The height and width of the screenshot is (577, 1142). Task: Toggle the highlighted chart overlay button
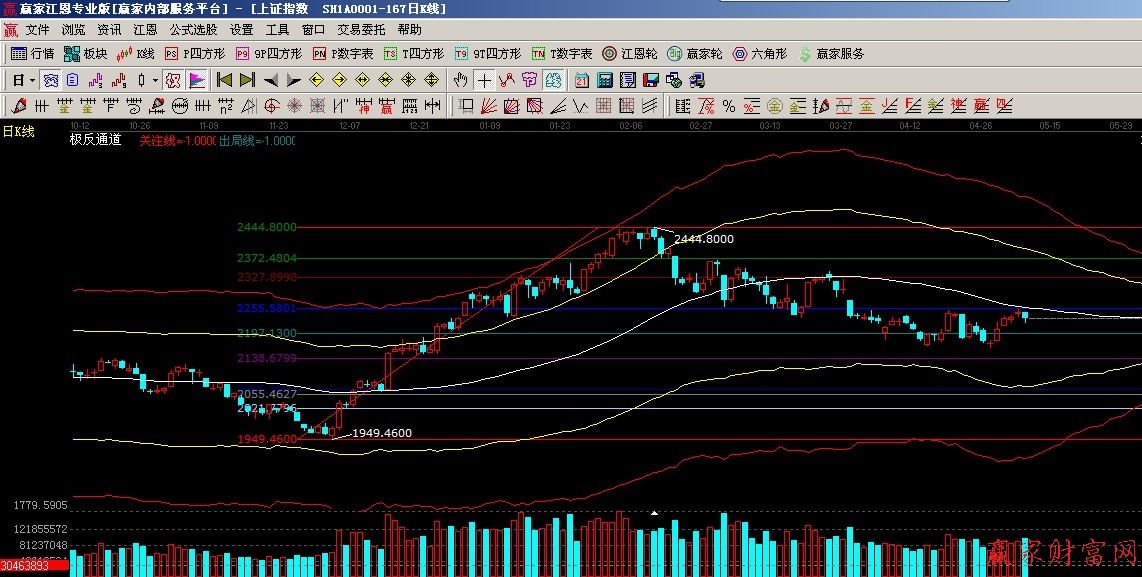coord(553,80)
